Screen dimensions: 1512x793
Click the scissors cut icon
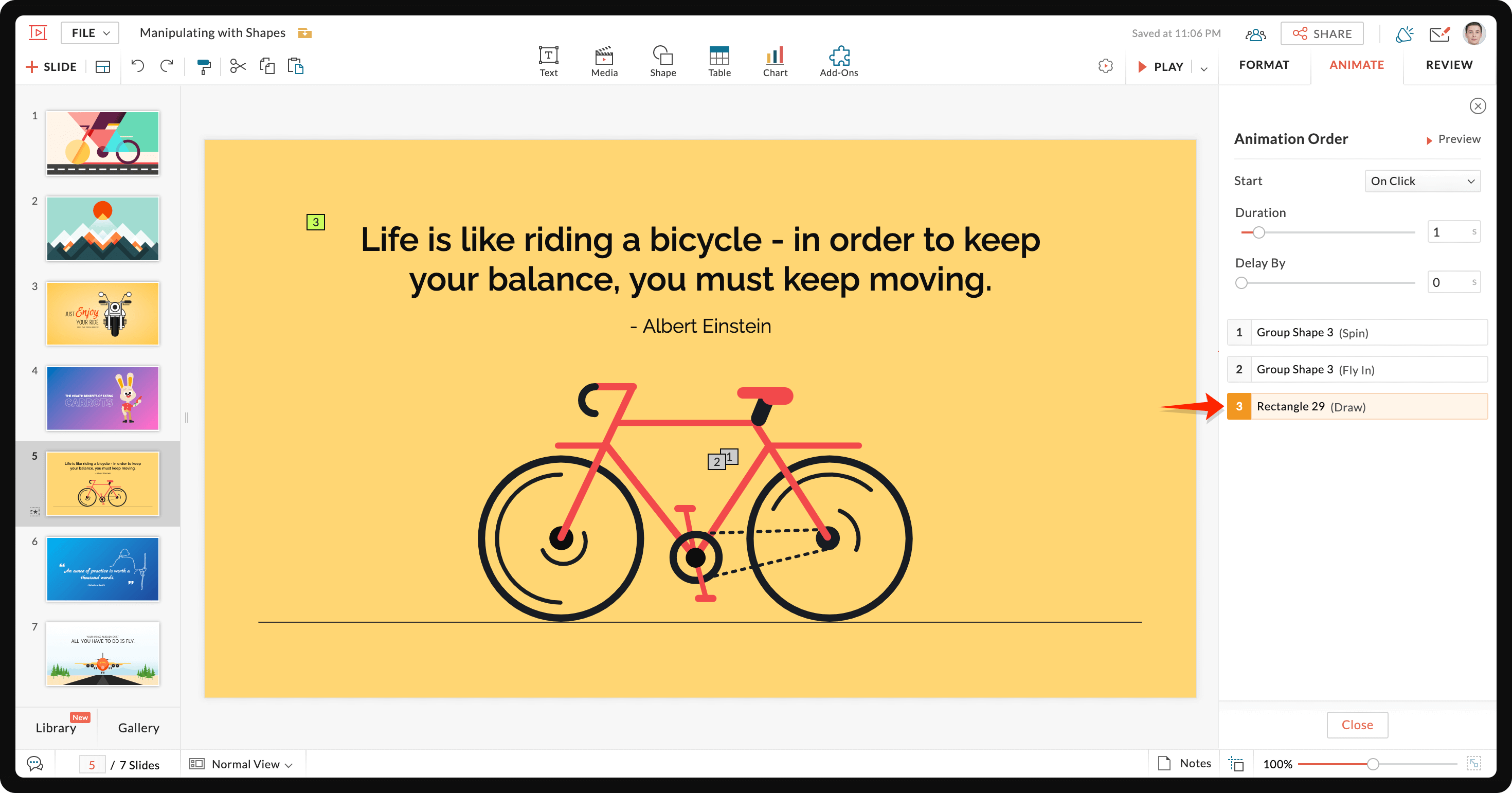point(237,66)
